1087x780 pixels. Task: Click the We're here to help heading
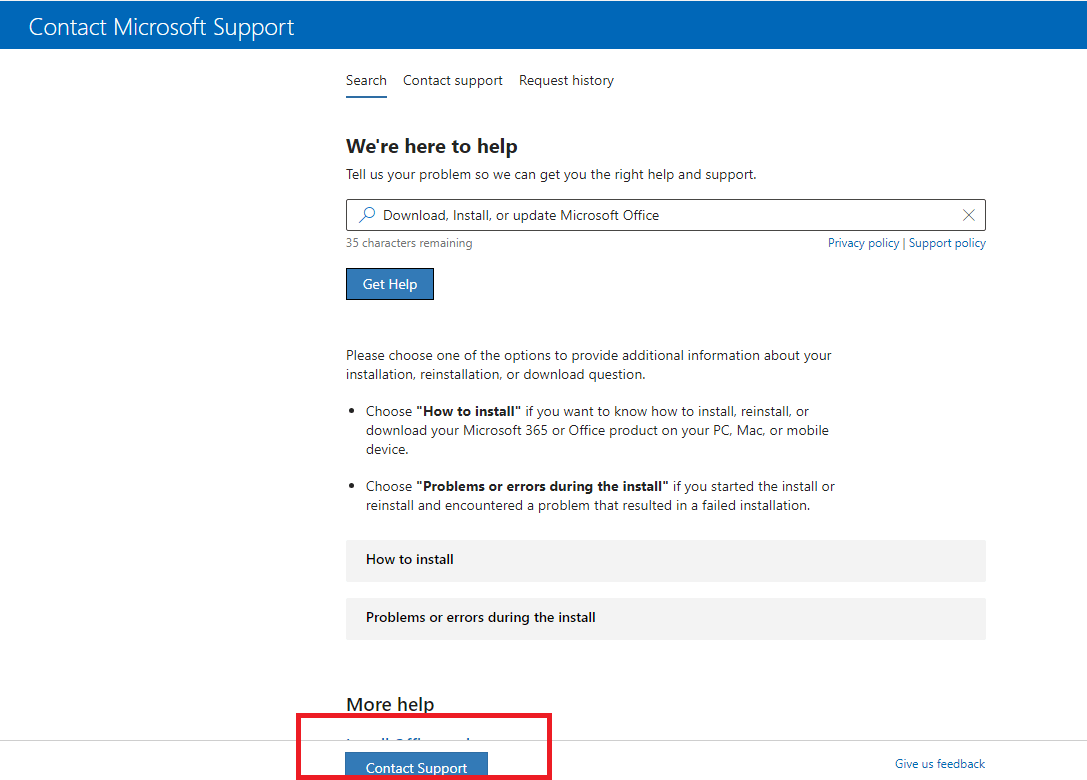[432, 146]
